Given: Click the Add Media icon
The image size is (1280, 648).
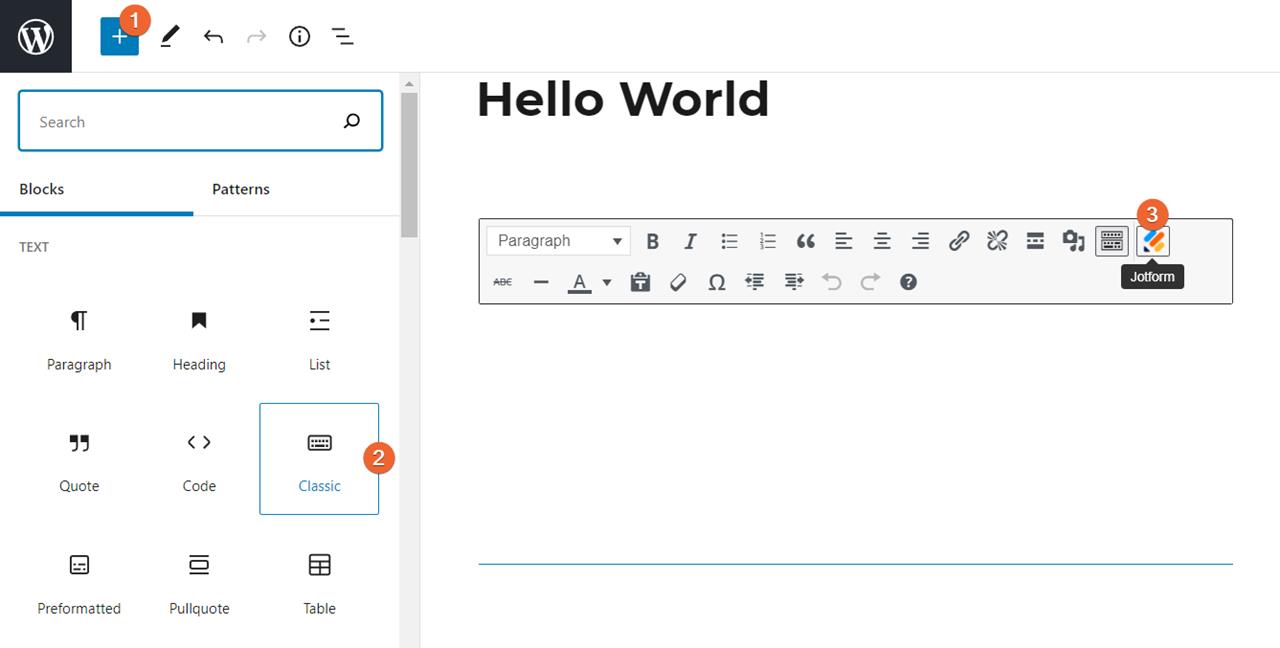Looking at the screenshot, I should coord(1074,241).
